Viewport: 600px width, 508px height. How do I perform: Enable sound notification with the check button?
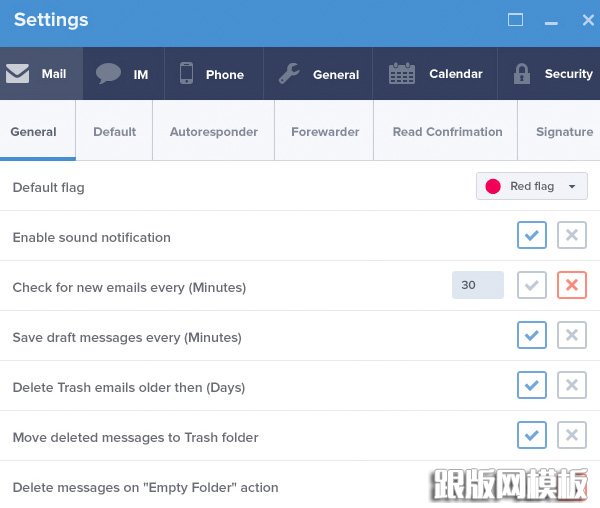[532, 235]
